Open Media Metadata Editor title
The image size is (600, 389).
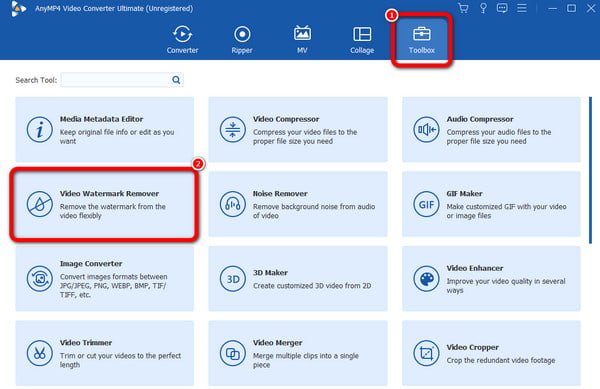pyautogui.click(x=101, y=119)
